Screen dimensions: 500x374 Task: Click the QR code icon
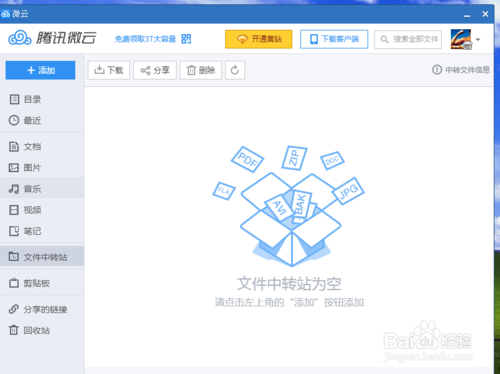pyautogui.click(x=186, y=39)
